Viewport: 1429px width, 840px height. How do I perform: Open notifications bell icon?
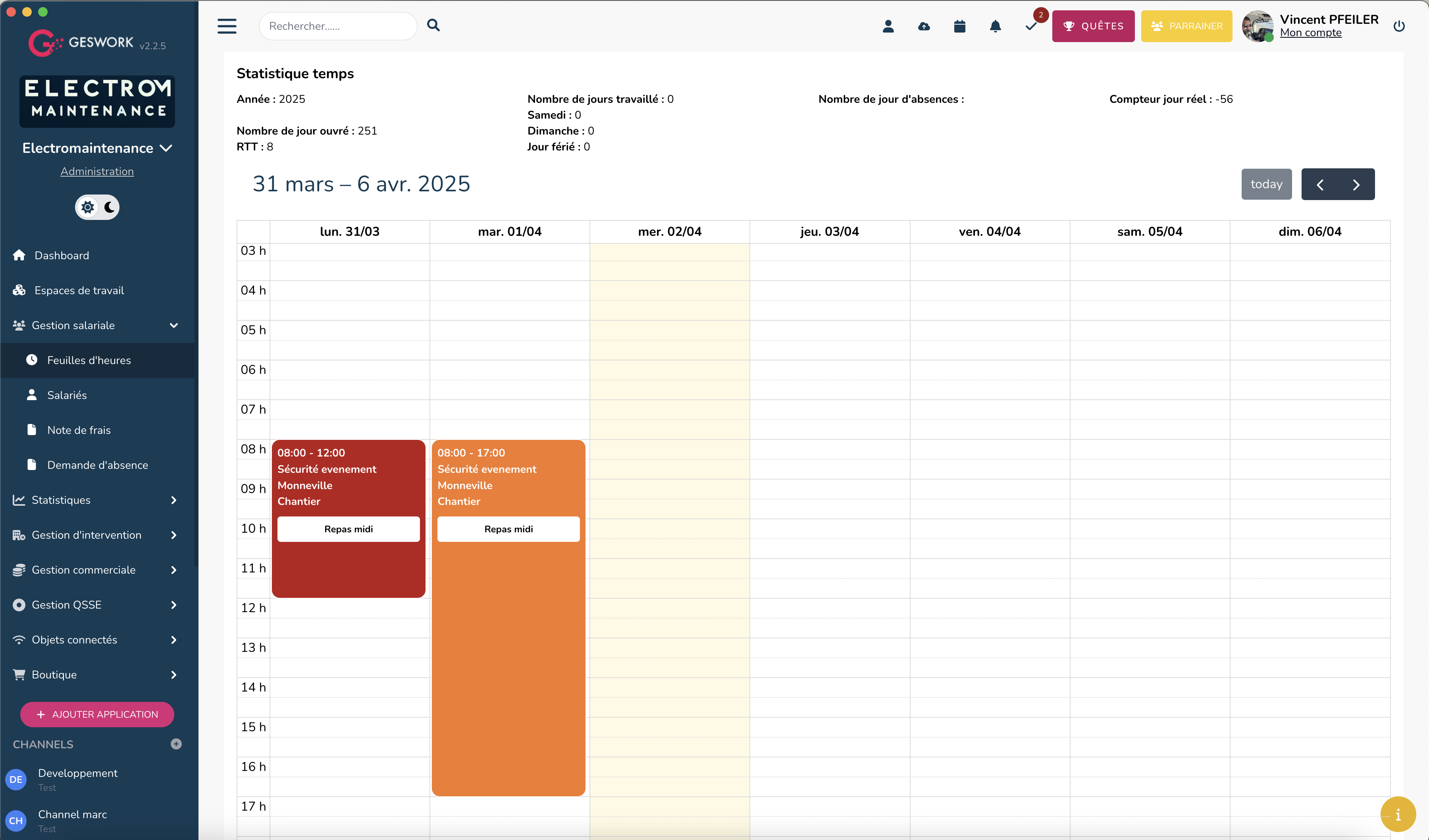995,26
